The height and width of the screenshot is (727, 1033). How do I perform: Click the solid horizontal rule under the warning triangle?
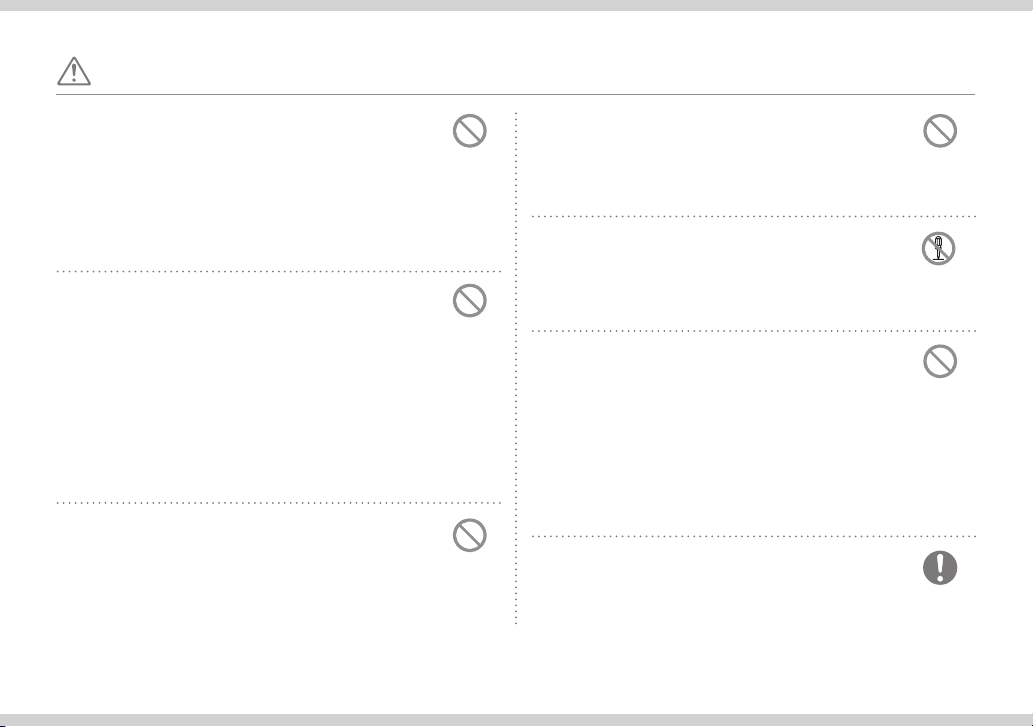coord(515,94)
